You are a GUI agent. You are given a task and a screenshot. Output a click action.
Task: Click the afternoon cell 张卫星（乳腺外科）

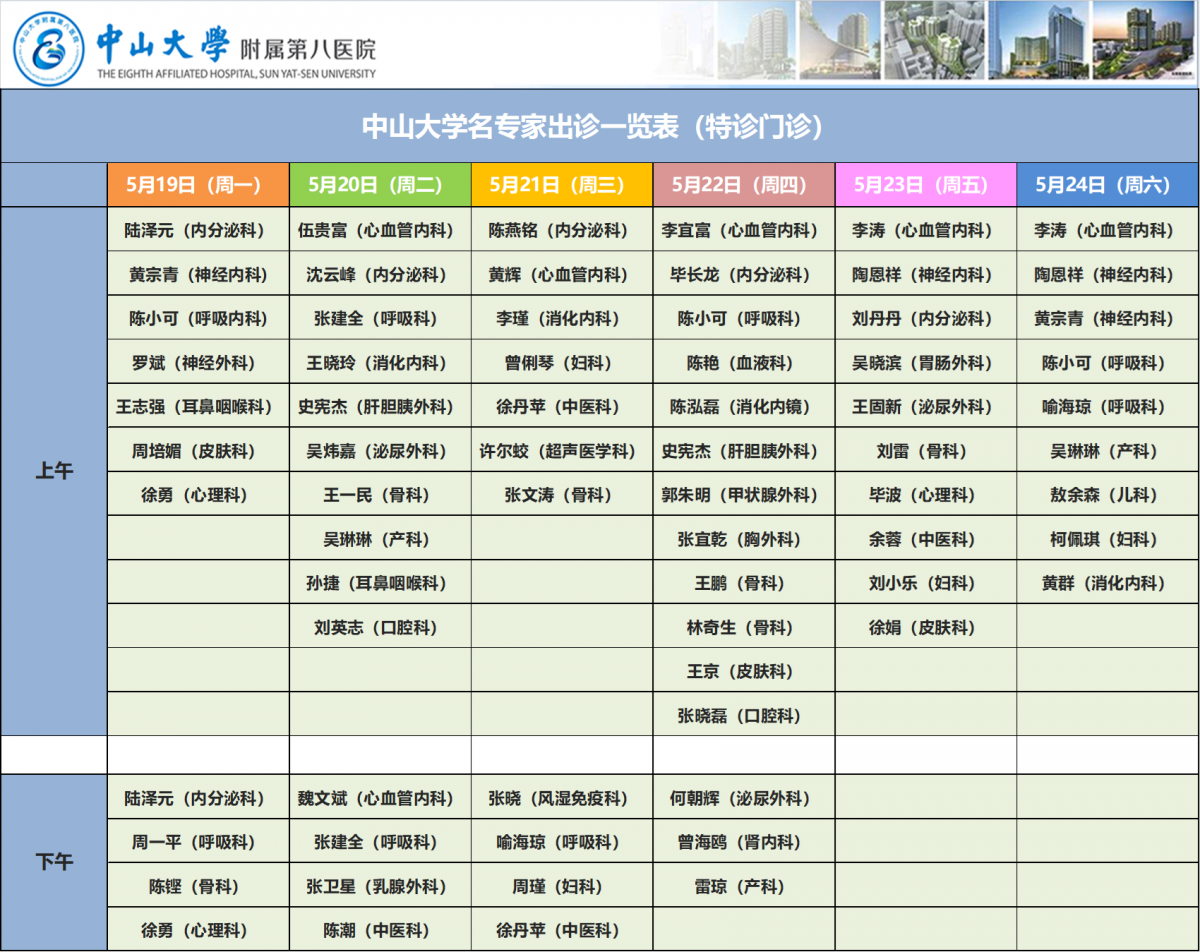point(380,886)
